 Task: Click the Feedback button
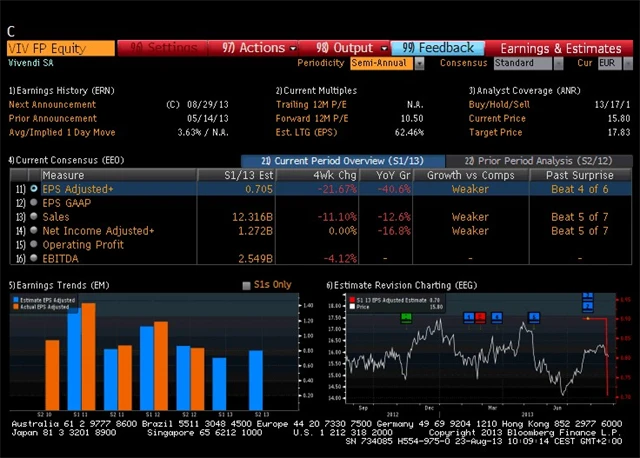tap(438, 47)
